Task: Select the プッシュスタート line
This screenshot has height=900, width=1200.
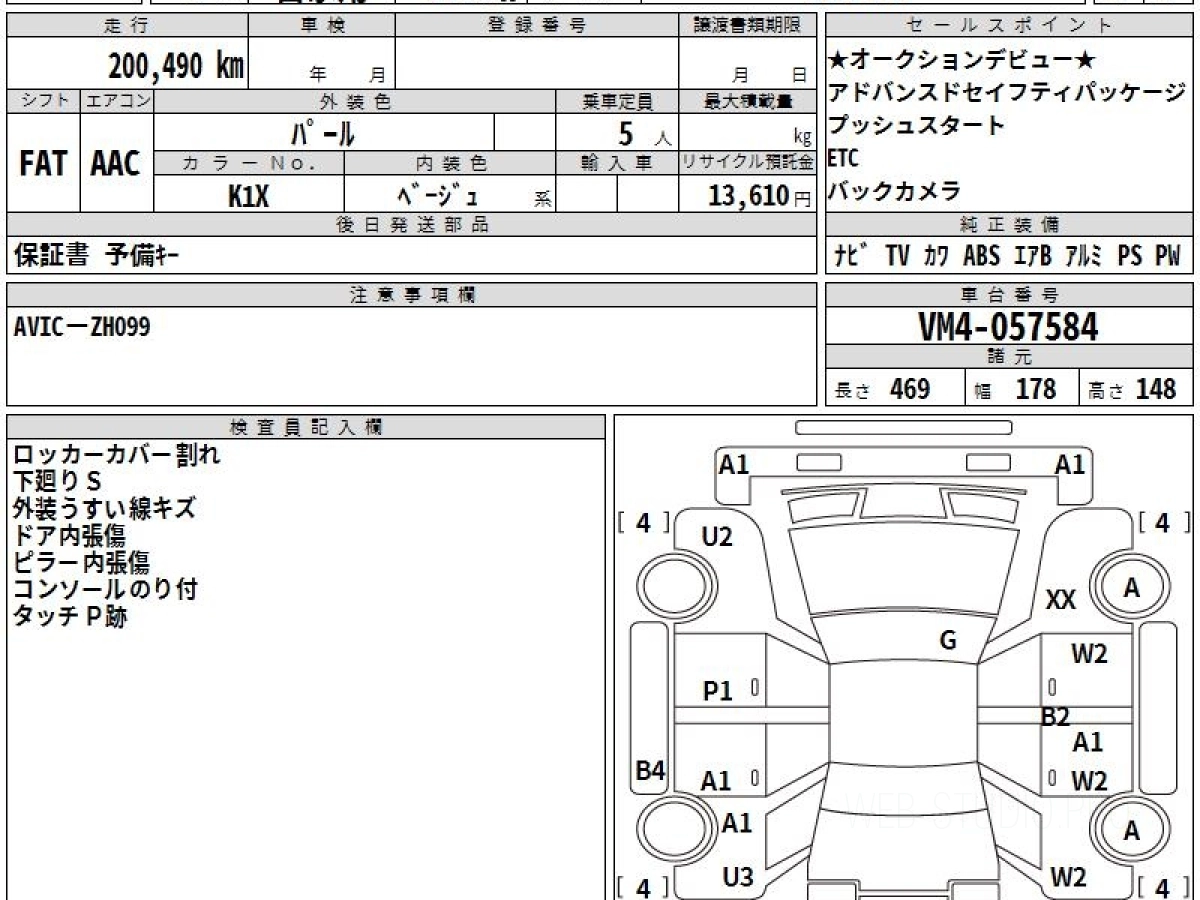Action: point(916,126)
